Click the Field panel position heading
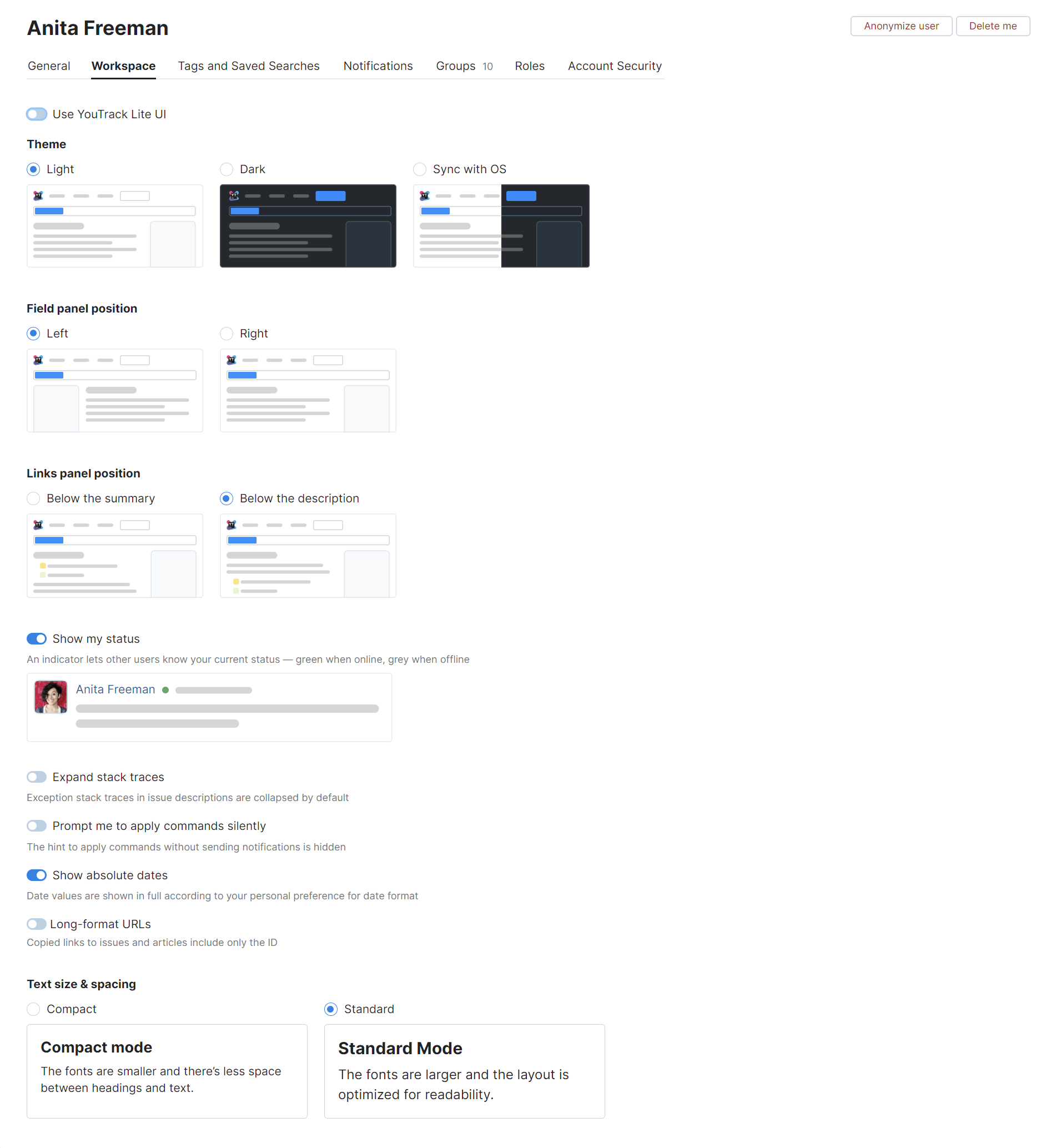Screen dimensions: 1056x1148 [x=82, y=309]
